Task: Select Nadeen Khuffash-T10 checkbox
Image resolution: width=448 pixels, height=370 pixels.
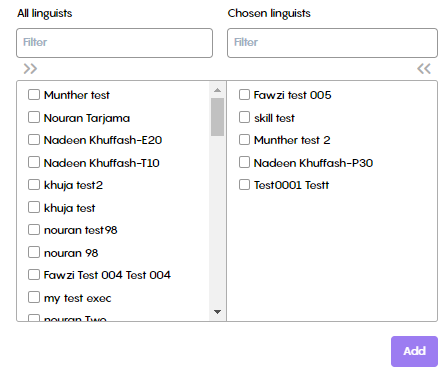Action: [34, 162]
